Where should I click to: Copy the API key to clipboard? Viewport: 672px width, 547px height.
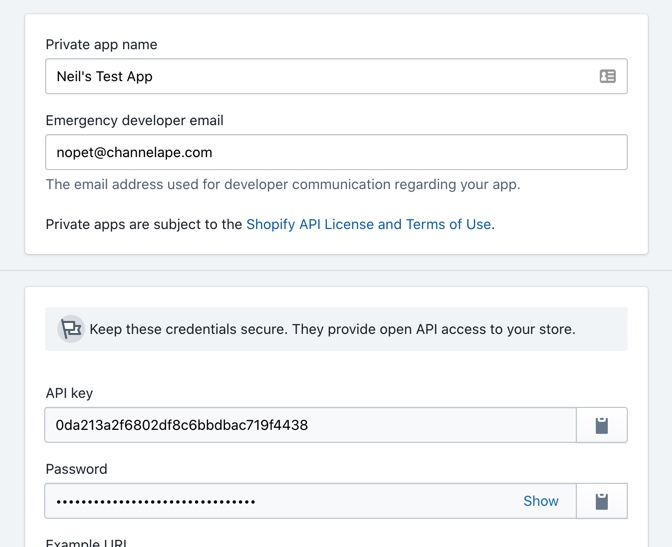tap(602, 425)
